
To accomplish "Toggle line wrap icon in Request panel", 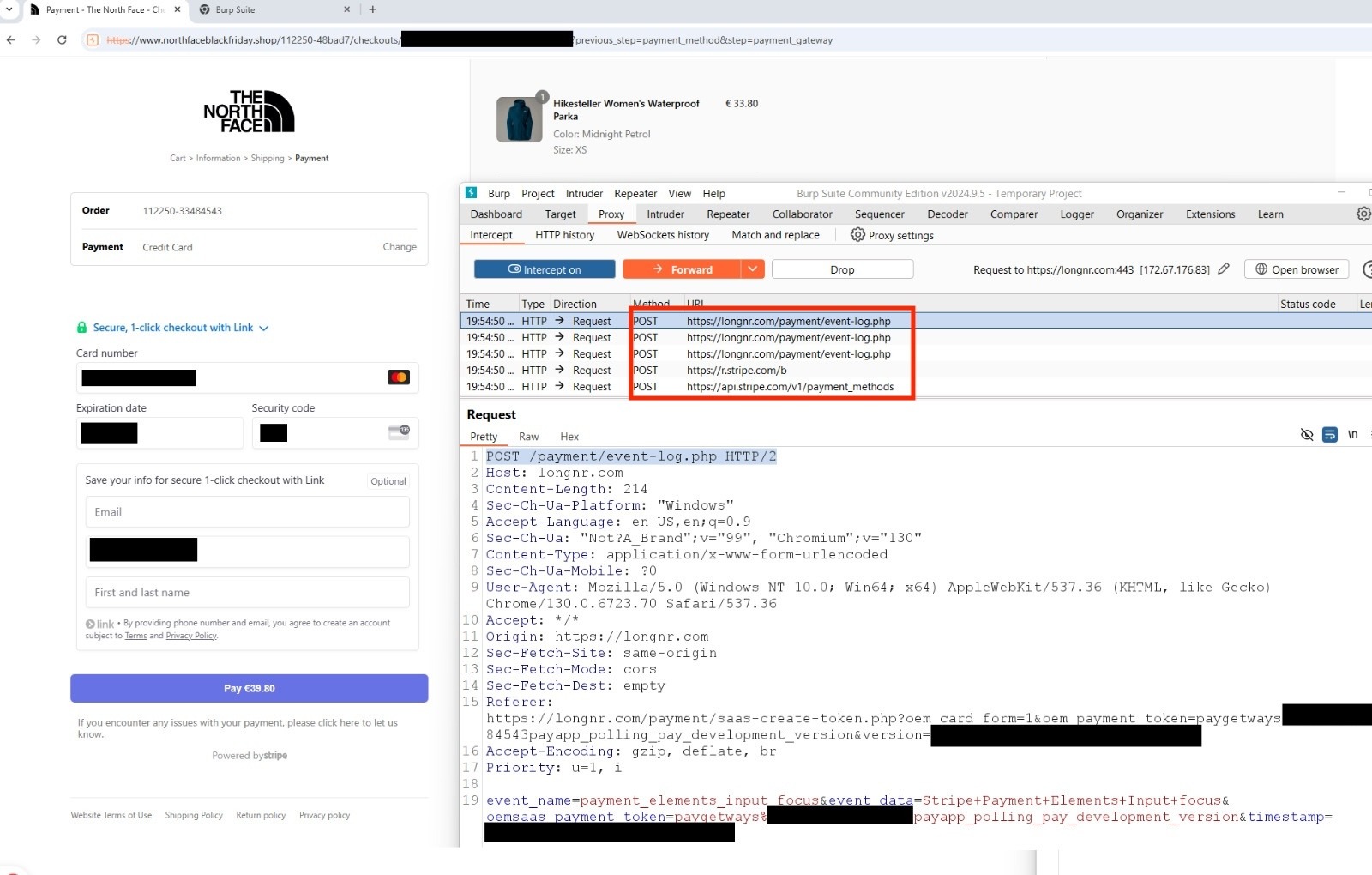I will point(1329,435).
